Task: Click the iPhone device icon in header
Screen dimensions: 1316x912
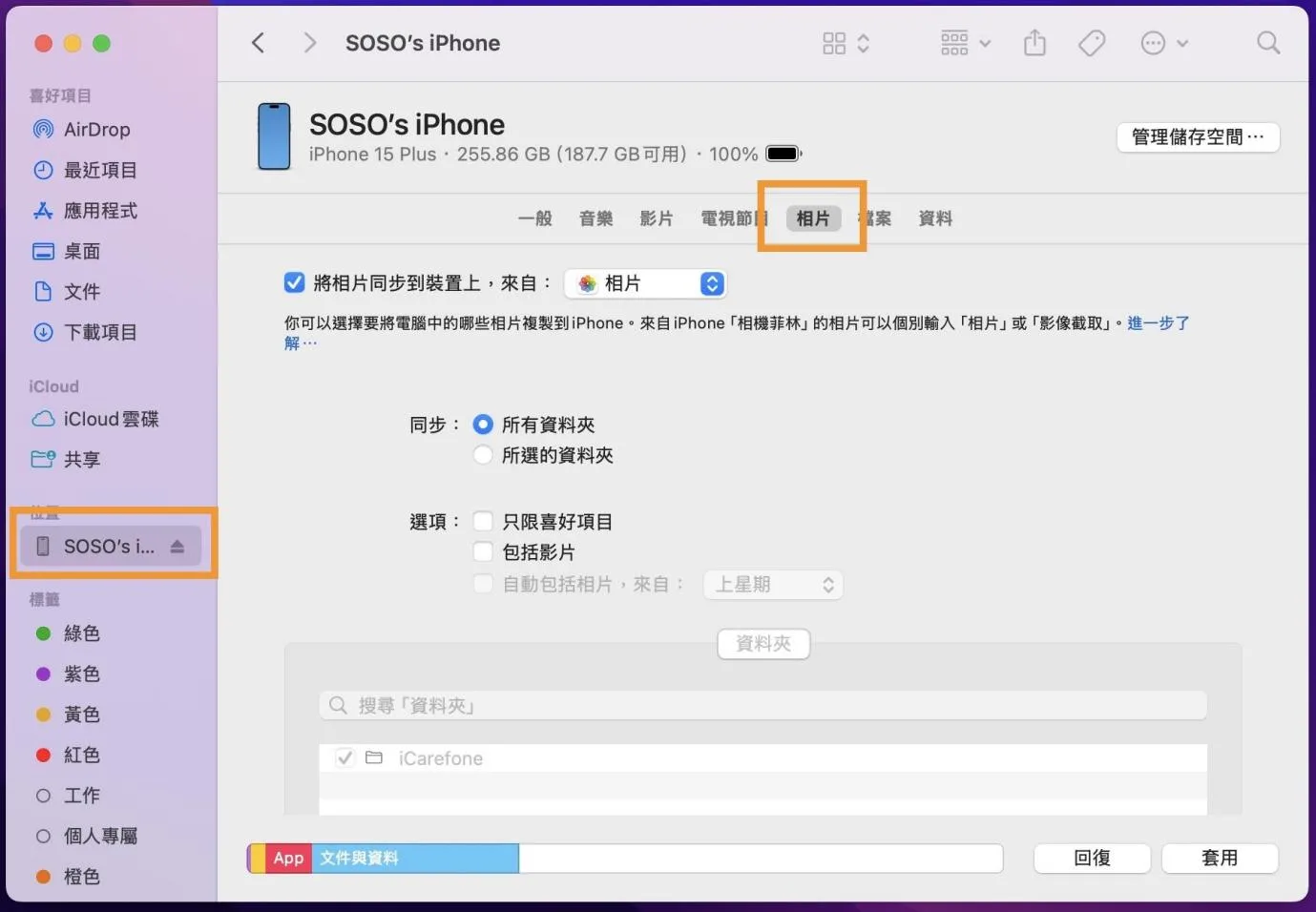Action: [x=274, y=137]
